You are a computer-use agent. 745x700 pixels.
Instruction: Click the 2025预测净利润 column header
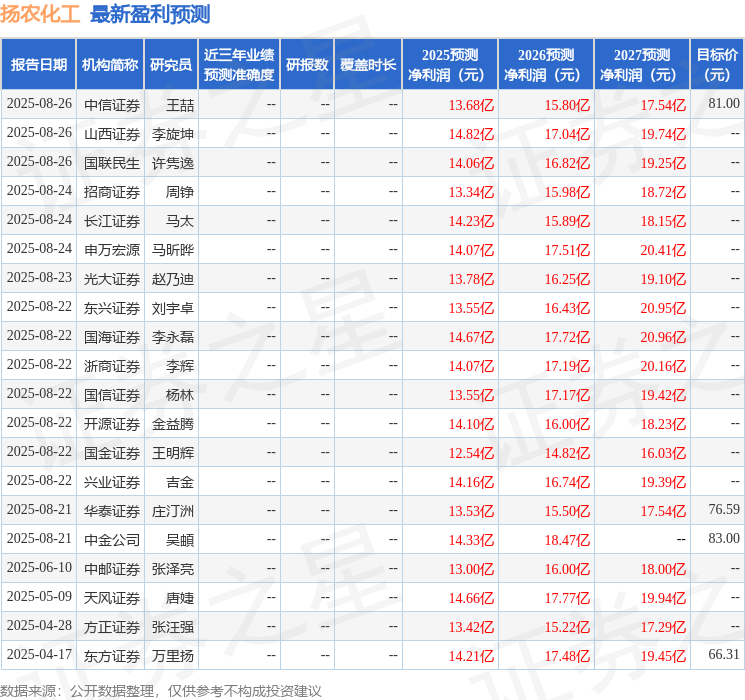pyautogui.click(x=450, y=65)
